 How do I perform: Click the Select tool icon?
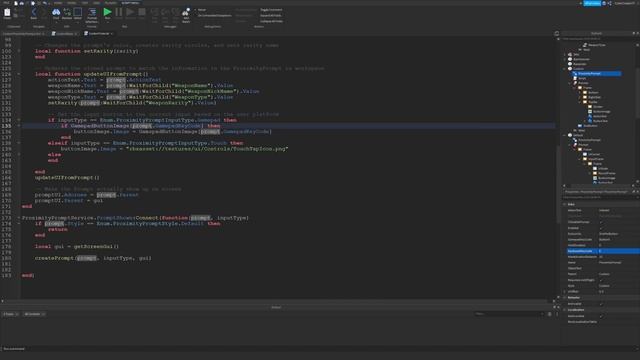(x=78, y=12)
